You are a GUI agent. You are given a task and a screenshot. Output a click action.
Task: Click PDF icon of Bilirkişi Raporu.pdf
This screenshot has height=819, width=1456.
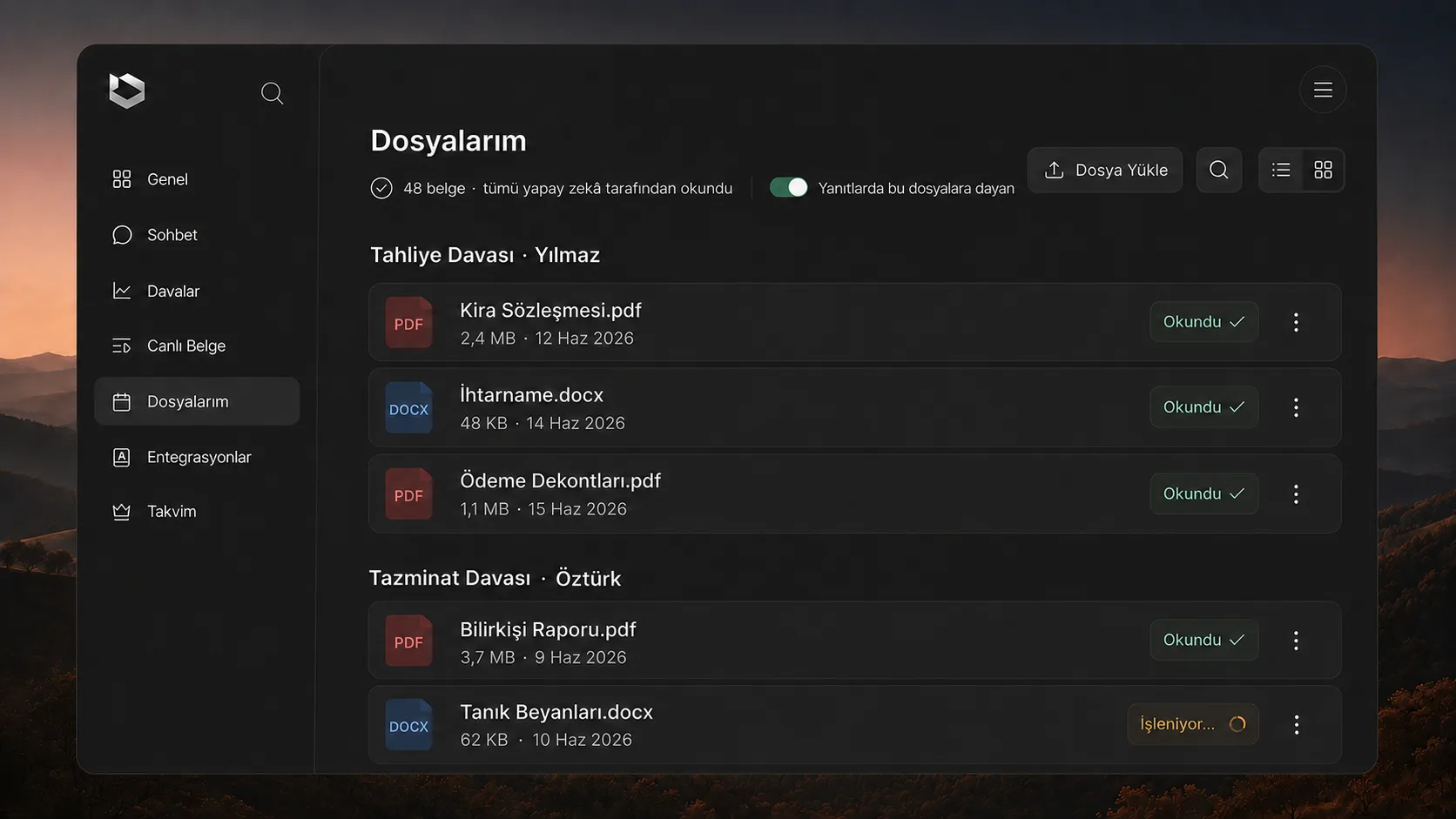point(408,641)
